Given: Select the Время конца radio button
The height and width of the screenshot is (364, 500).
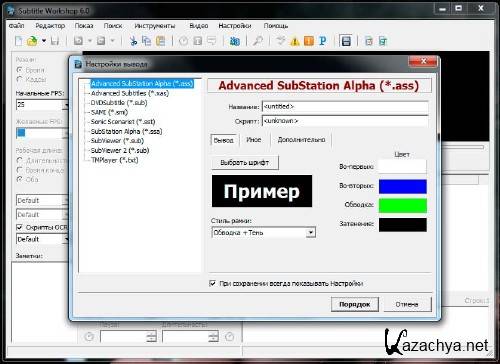Looking at the screenshot, I should (x=20, y=170).
